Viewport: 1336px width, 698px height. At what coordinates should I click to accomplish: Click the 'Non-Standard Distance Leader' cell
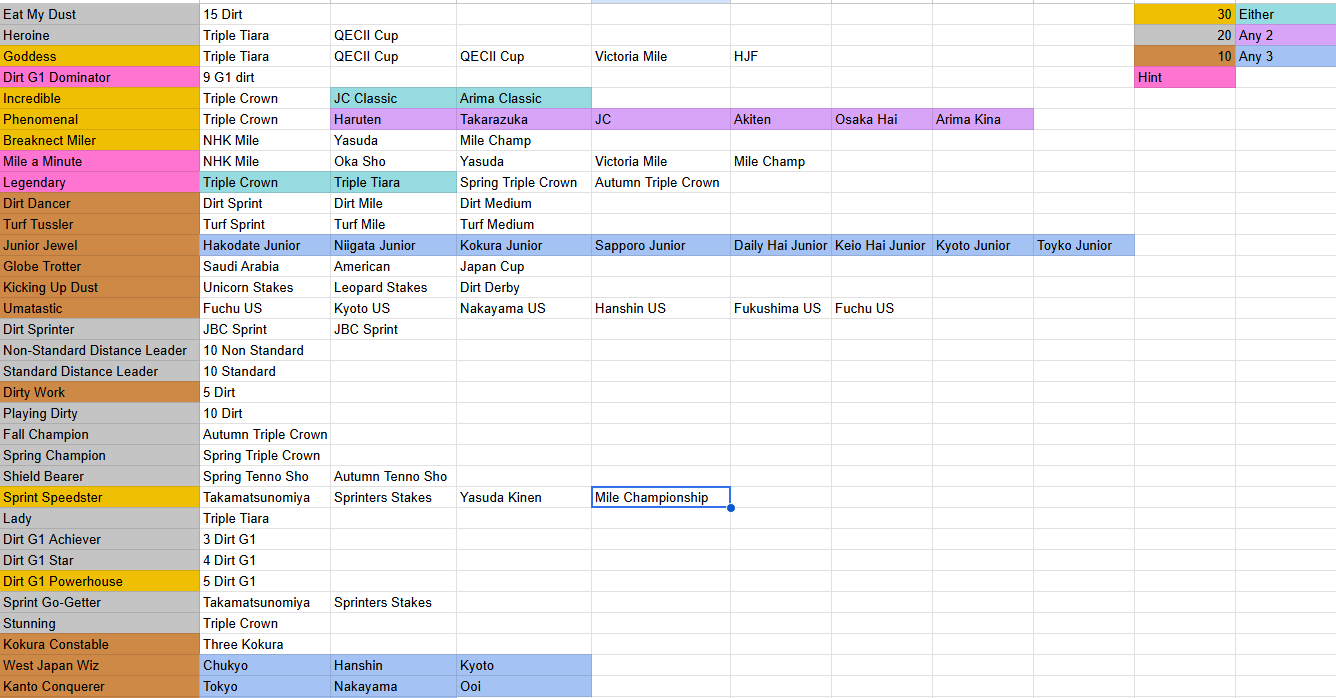pyautogui.click(x=100, y=350)
